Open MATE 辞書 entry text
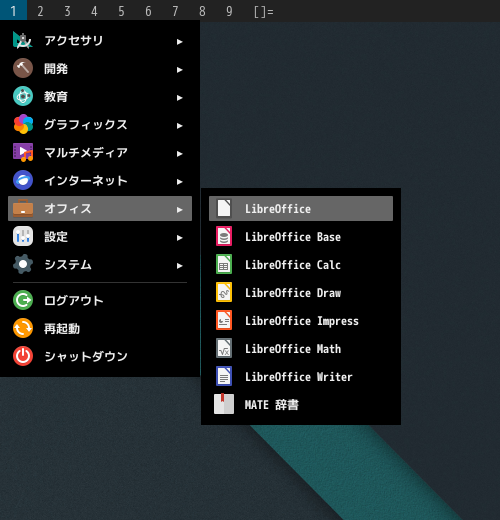 [x=272, y=405]
